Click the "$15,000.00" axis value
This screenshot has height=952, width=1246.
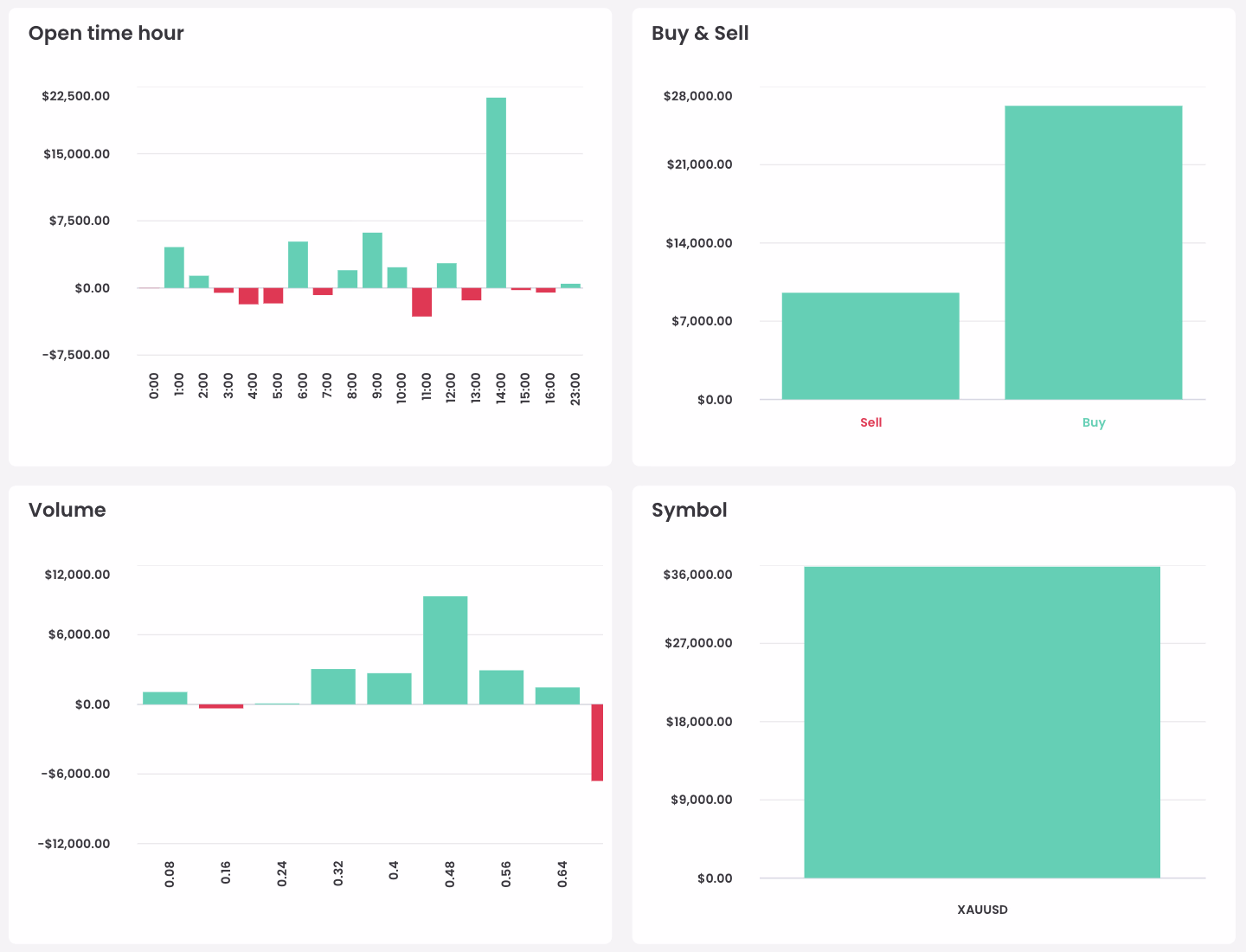[76, 154]
